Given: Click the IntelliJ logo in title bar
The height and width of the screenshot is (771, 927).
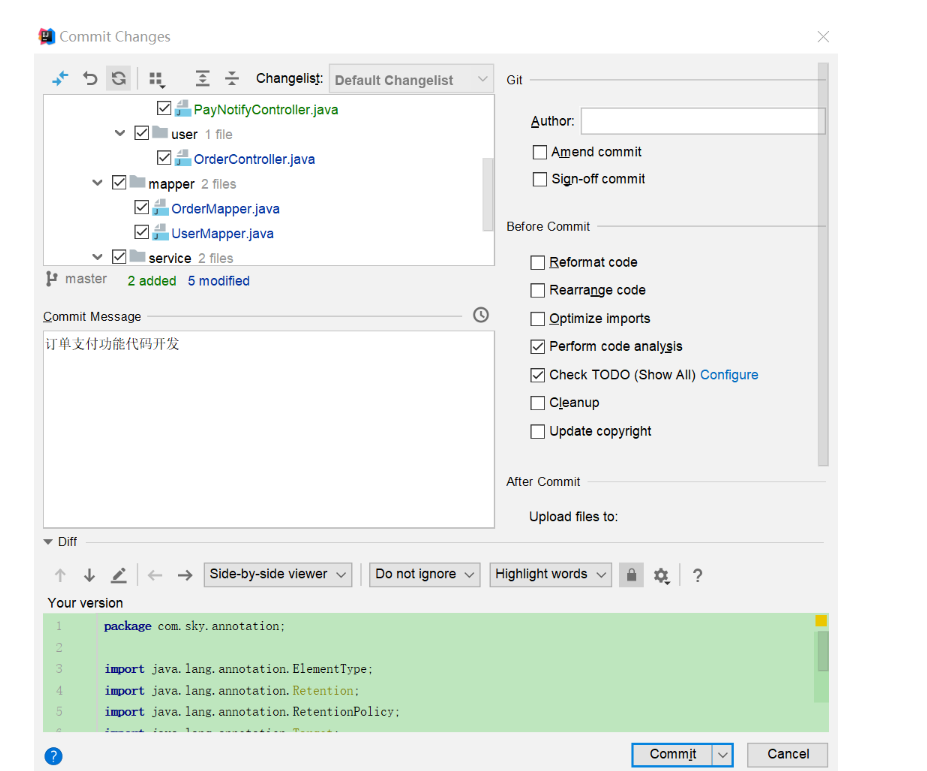Looking at the screenshot, I should click(47, 36).
